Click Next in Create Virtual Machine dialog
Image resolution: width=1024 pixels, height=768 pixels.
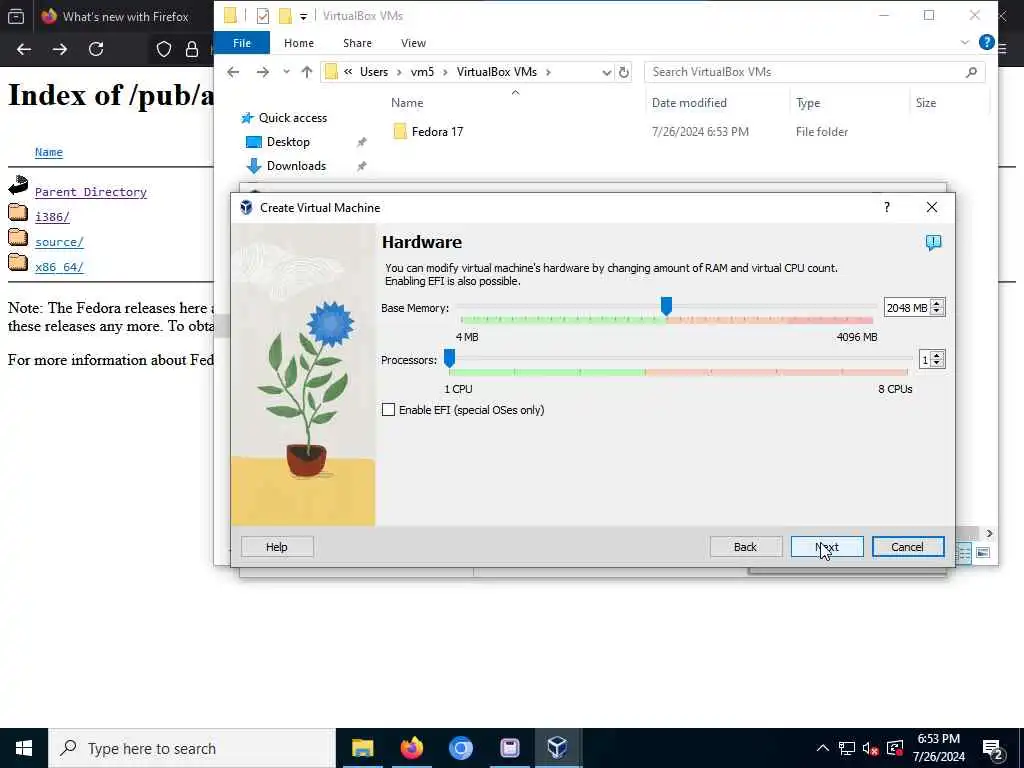click(827, 547)
